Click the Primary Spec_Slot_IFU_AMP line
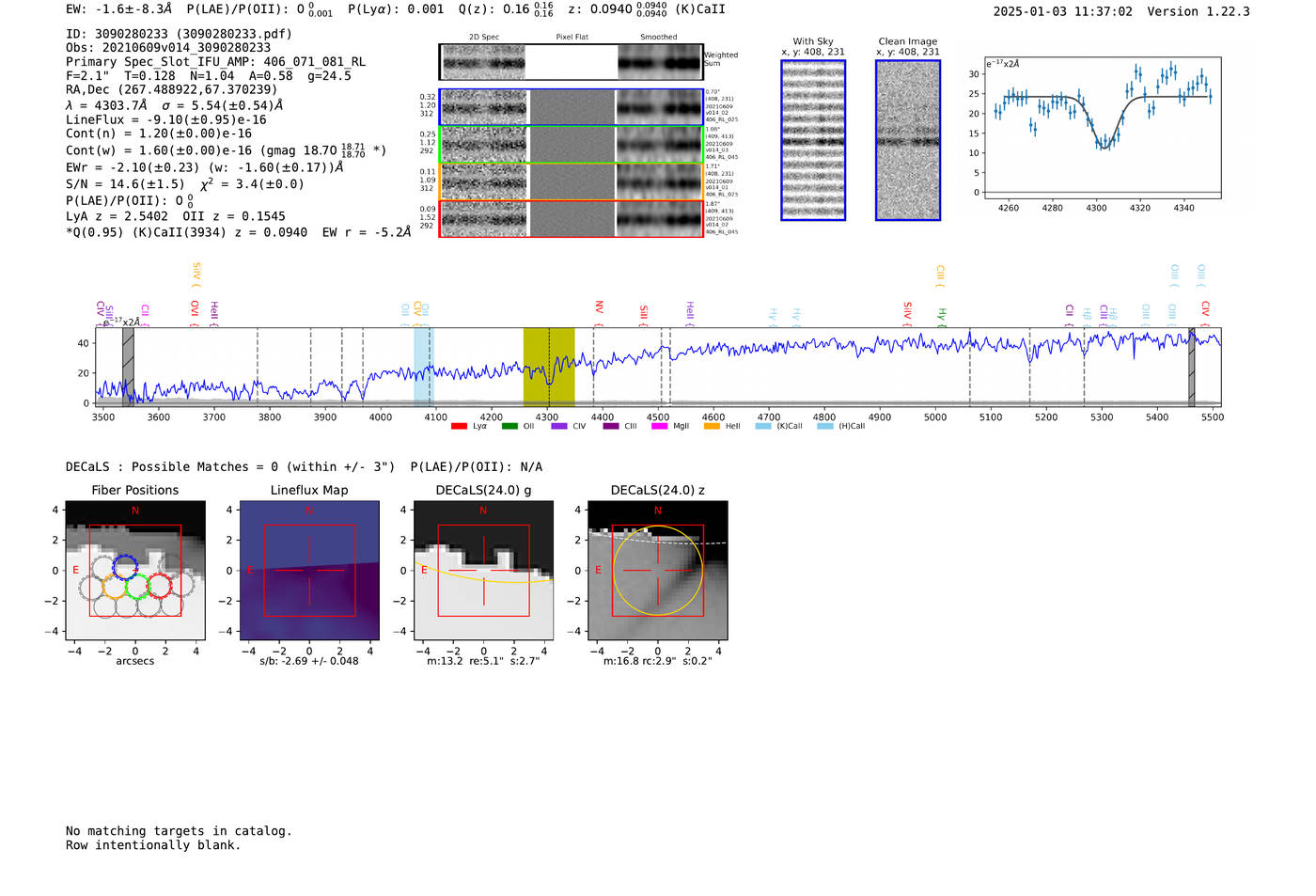The width and height of the screenshot is (1316, 896). click(216, 62)
